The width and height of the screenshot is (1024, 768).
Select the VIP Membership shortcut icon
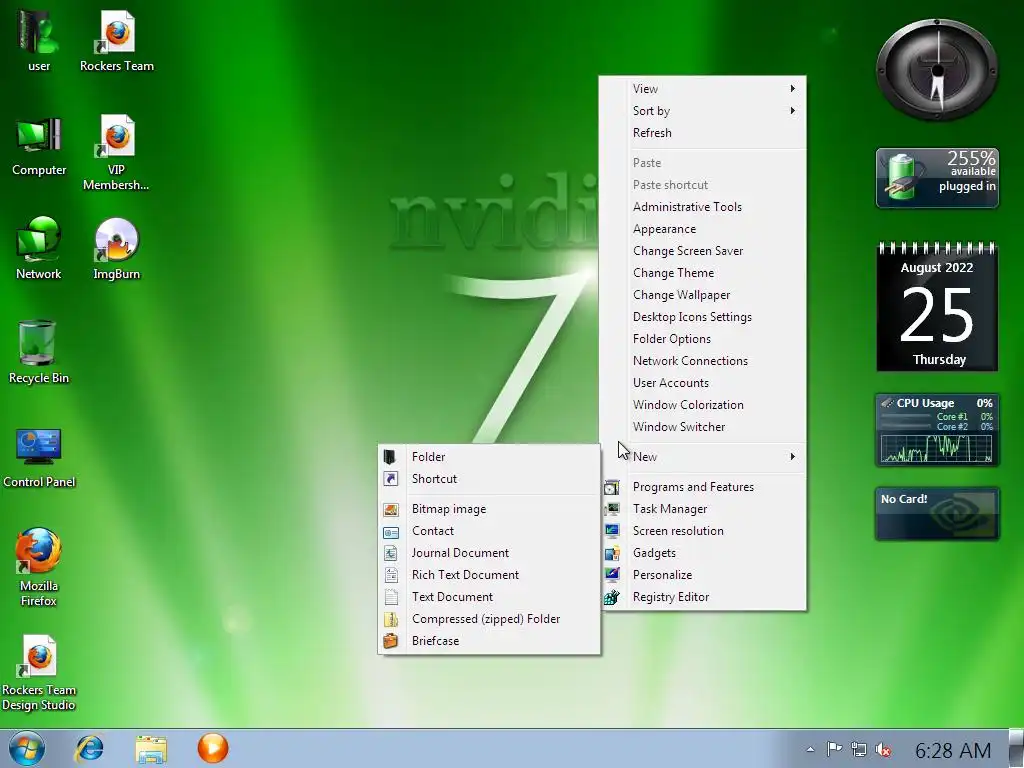coord(116,153)
